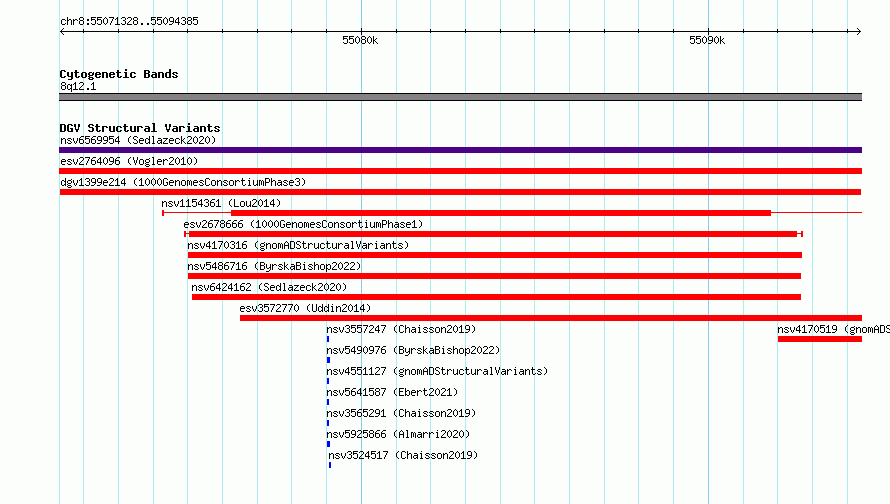890x504 pixels.
Task: Open nsv6424162 (Sedlazeck2020) label
Action: pyautogui.click(x=269, y=287)
